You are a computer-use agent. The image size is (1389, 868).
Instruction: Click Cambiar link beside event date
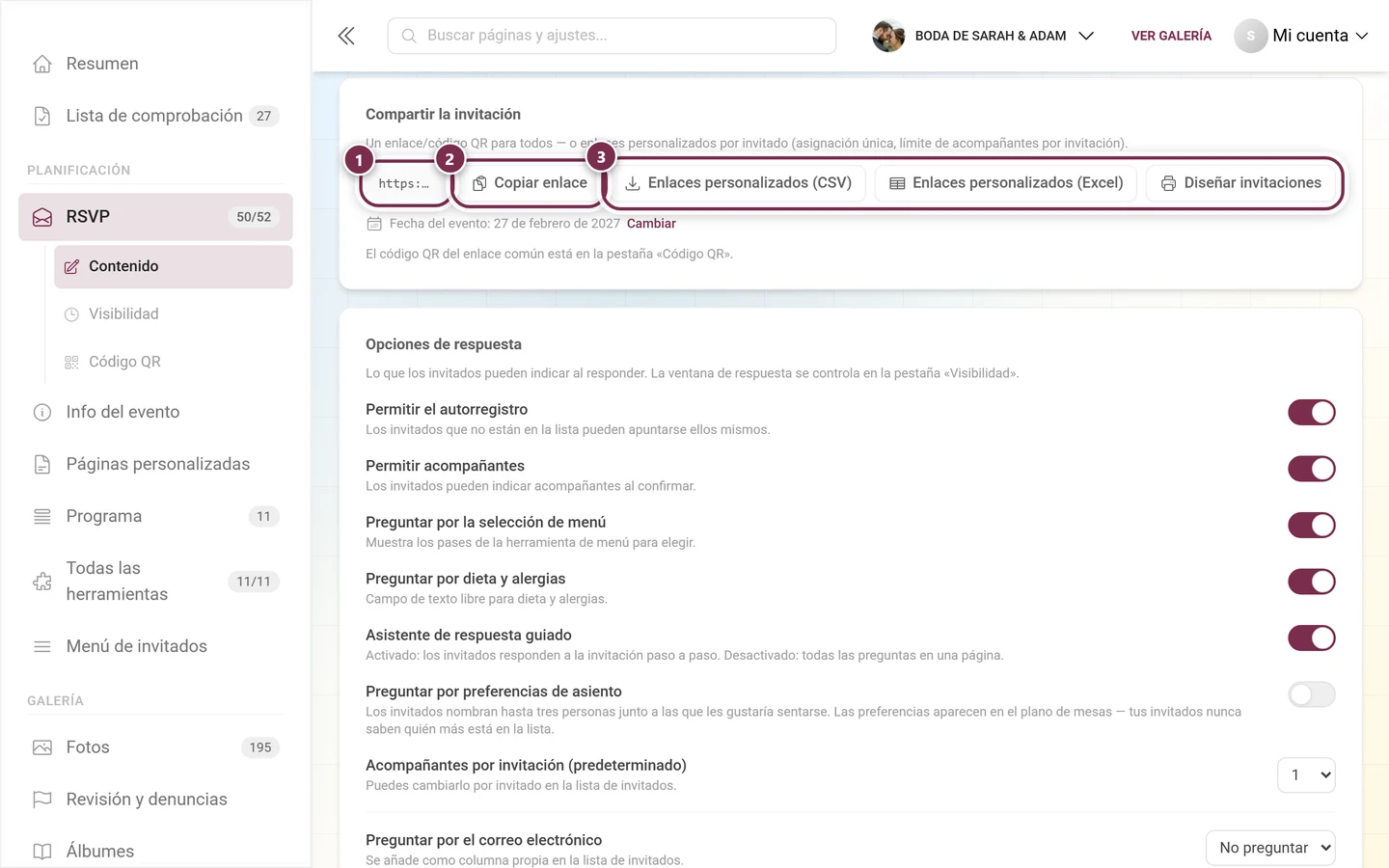coord(651,224)
